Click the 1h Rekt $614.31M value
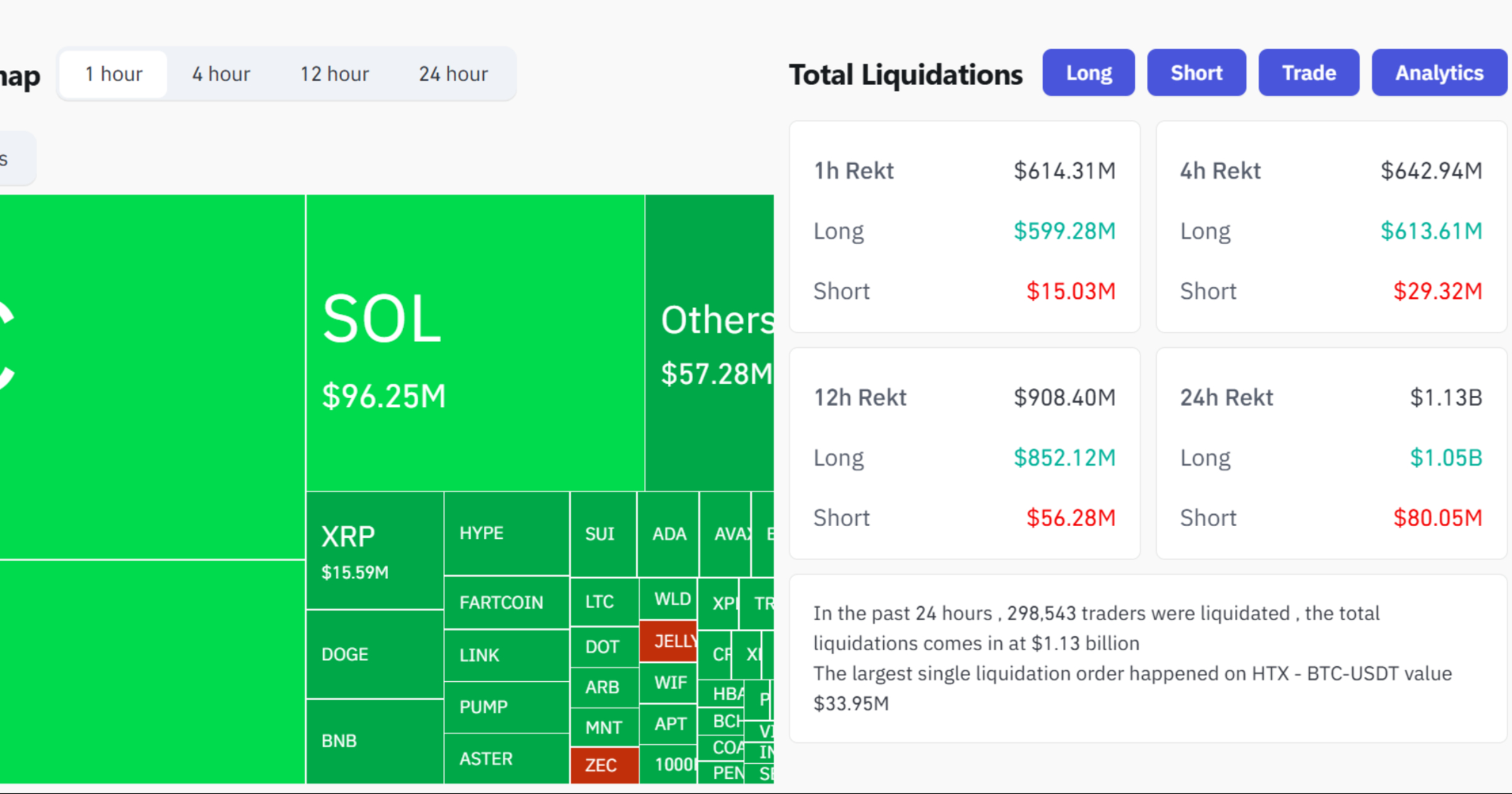This screenshot has height=794, width=1512. (x=1065, y=171)
